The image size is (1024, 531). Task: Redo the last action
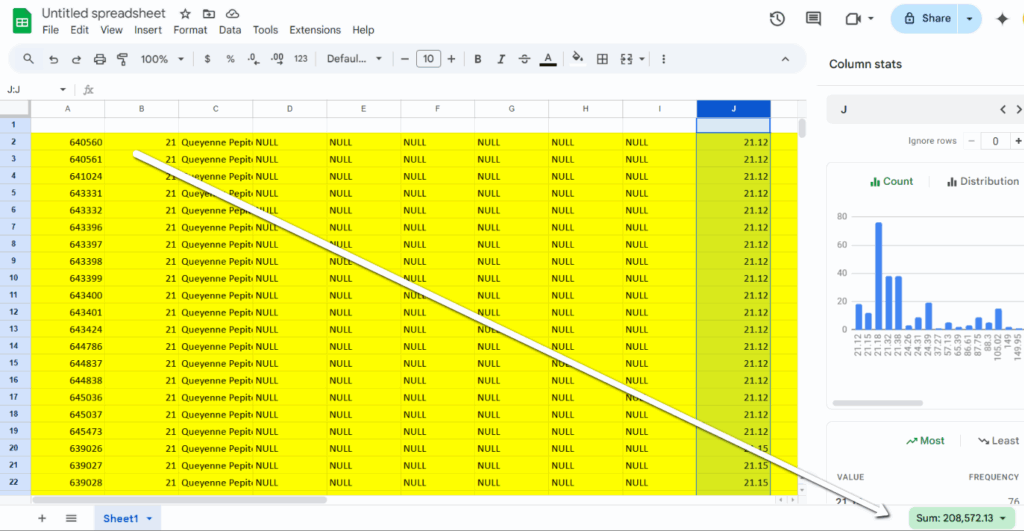pyautogui.click(x=76, y=59)
